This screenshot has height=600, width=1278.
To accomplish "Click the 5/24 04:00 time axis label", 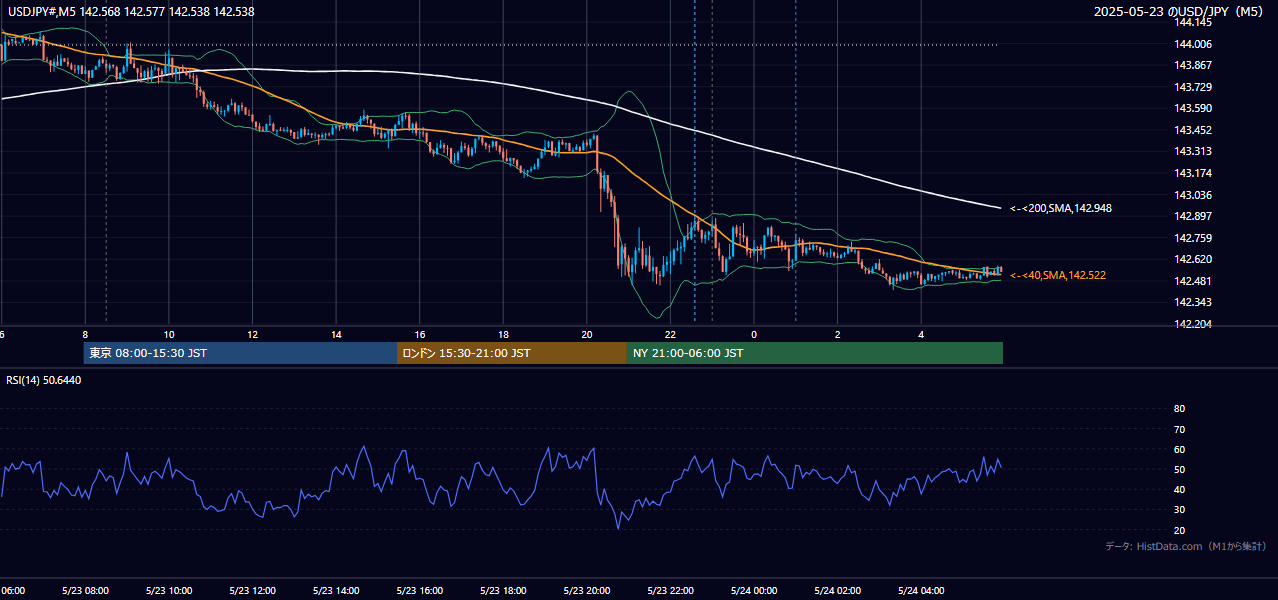I will tap(921, 591).
